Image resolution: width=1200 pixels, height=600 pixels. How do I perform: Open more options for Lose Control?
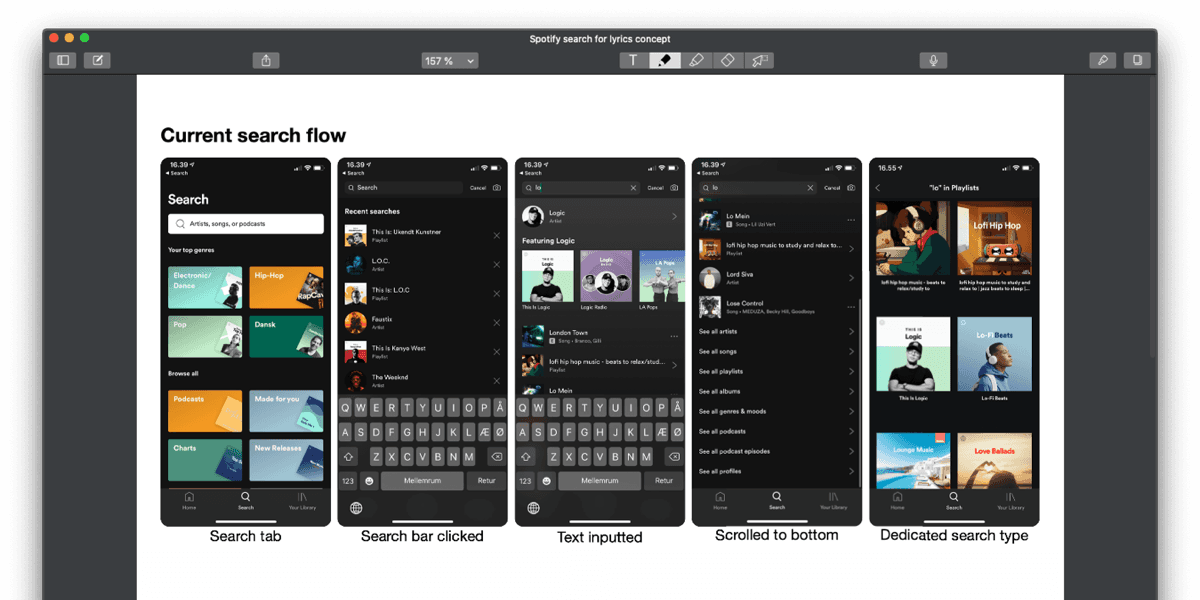click(x=851, y=307)
